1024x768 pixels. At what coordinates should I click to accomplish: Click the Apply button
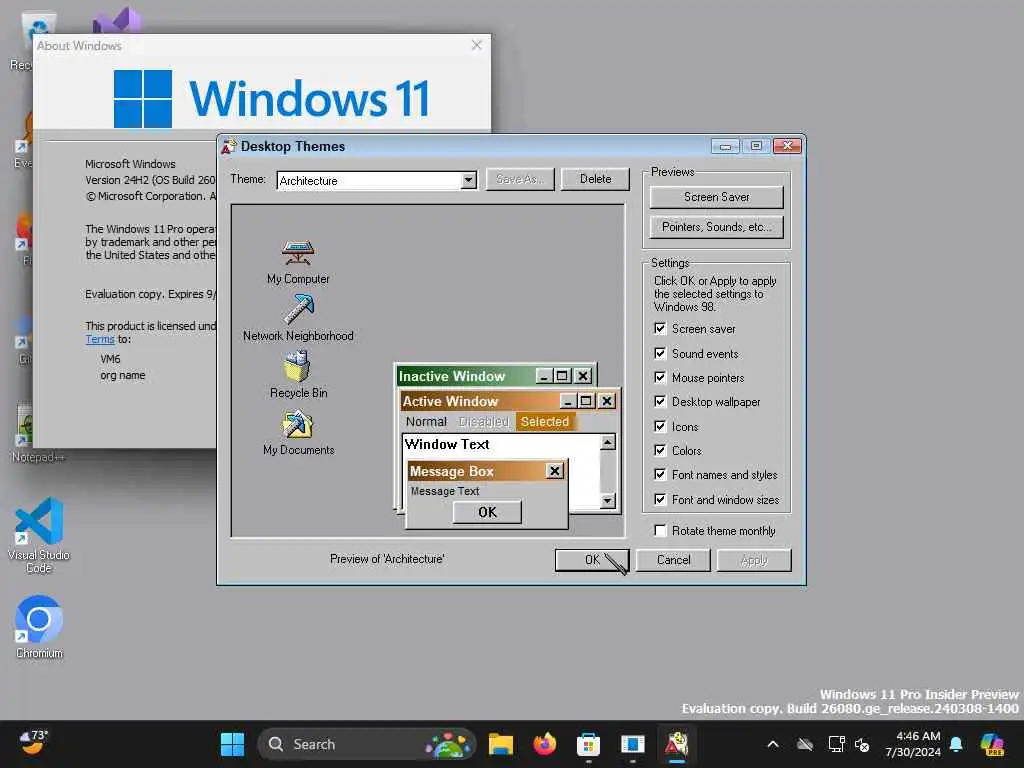[754, 560]
